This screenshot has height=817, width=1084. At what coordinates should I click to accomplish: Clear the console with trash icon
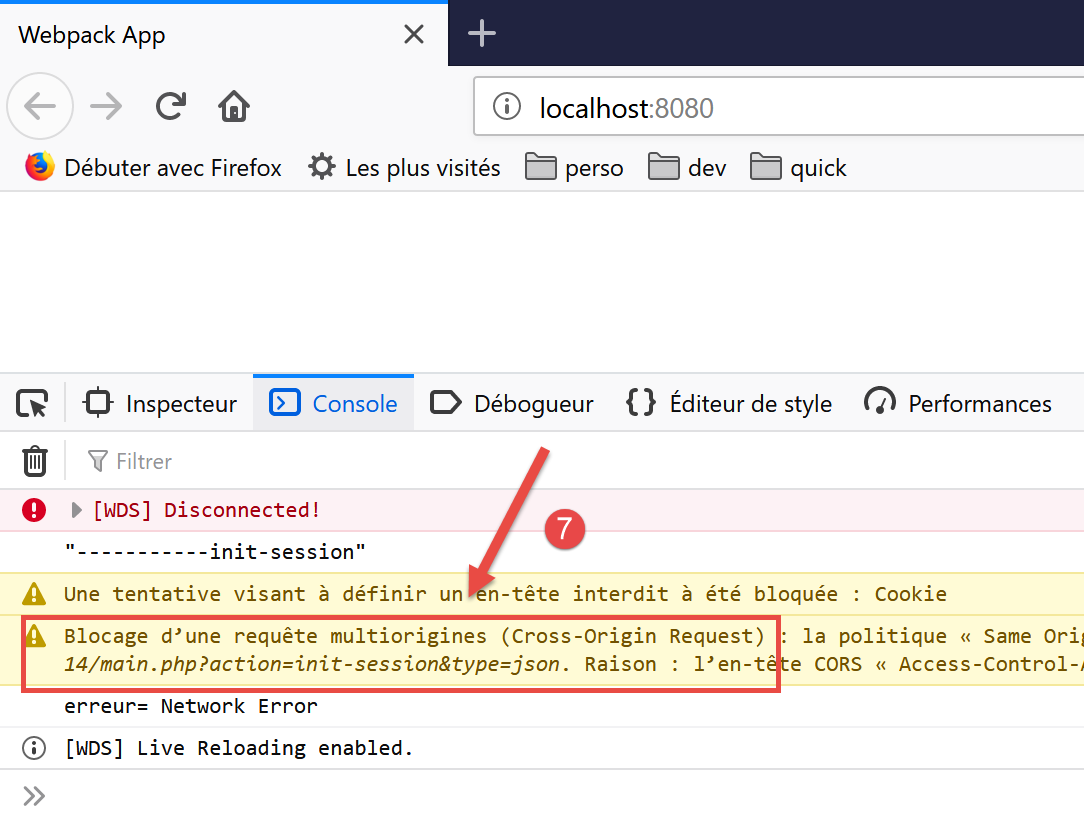(x=35, y=461)
